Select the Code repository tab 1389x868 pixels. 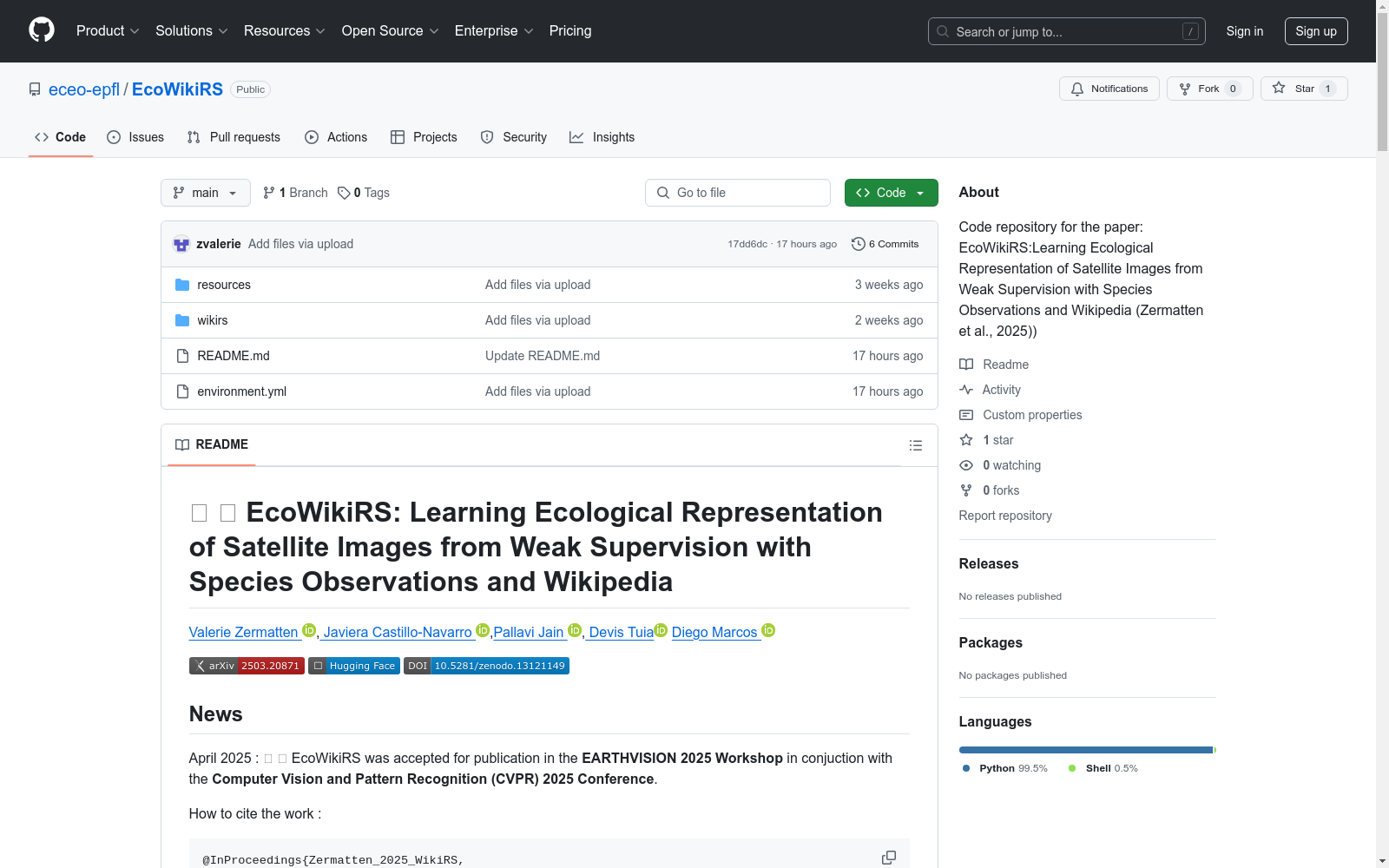(61, 137)
